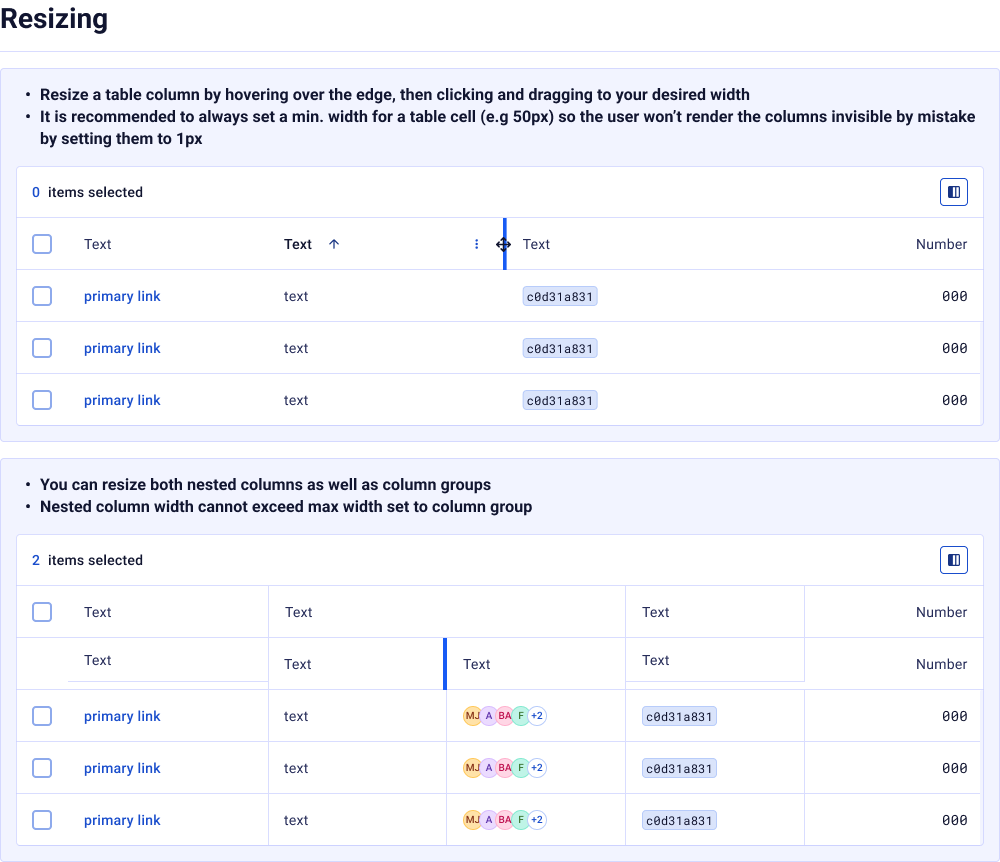Click the 000 value in second table's last row
1000x862 pixels.
[x=955, y=820]
